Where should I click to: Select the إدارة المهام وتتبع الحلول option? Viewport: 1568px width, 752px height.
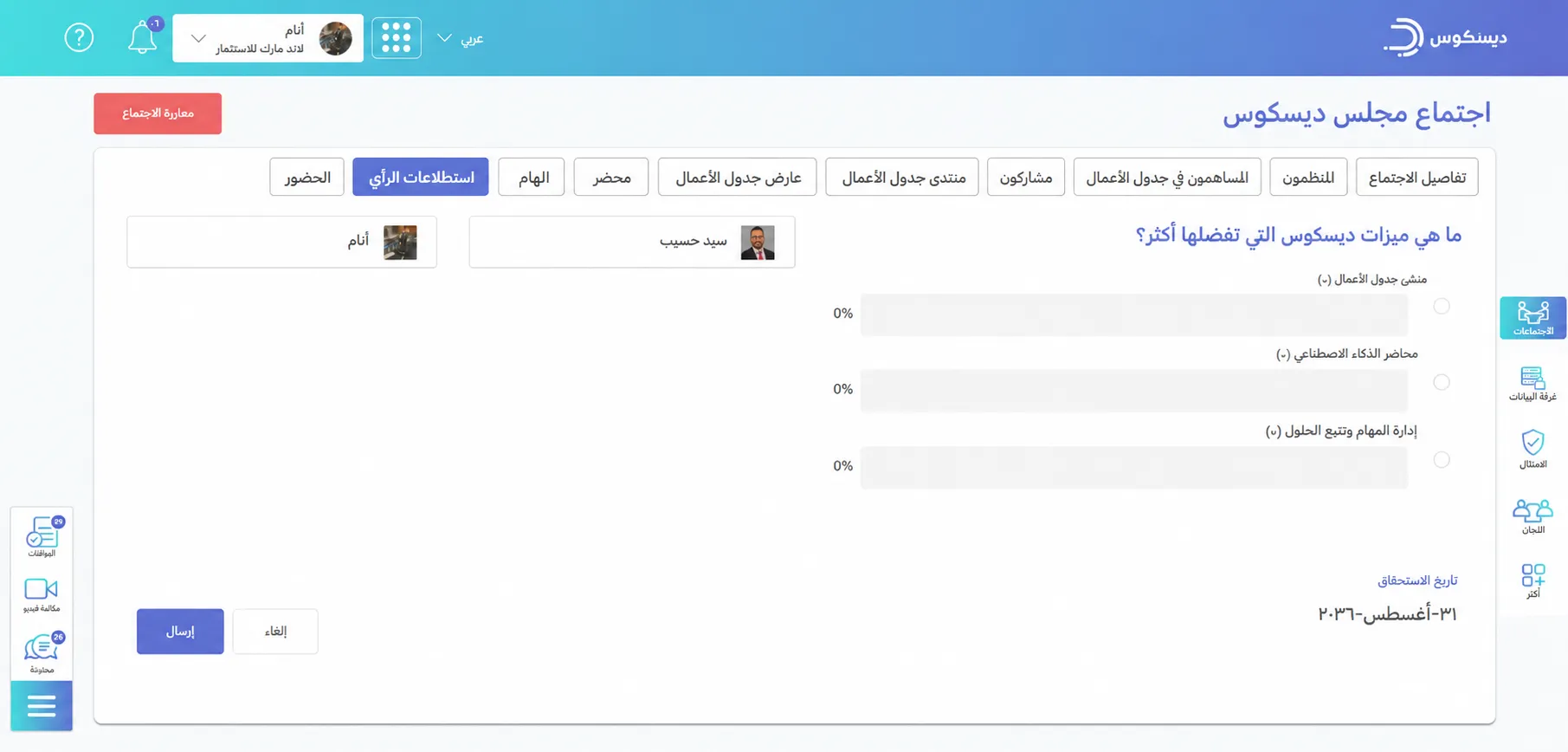tap(1442, 459)
